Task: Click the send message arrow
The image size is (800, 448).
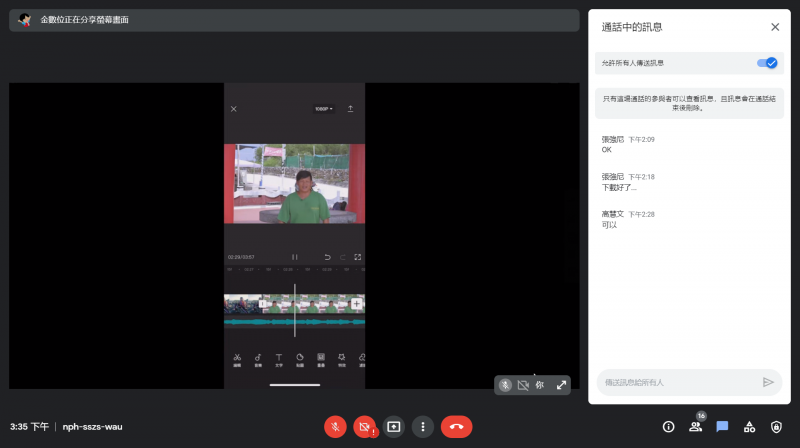Action: 768,382
